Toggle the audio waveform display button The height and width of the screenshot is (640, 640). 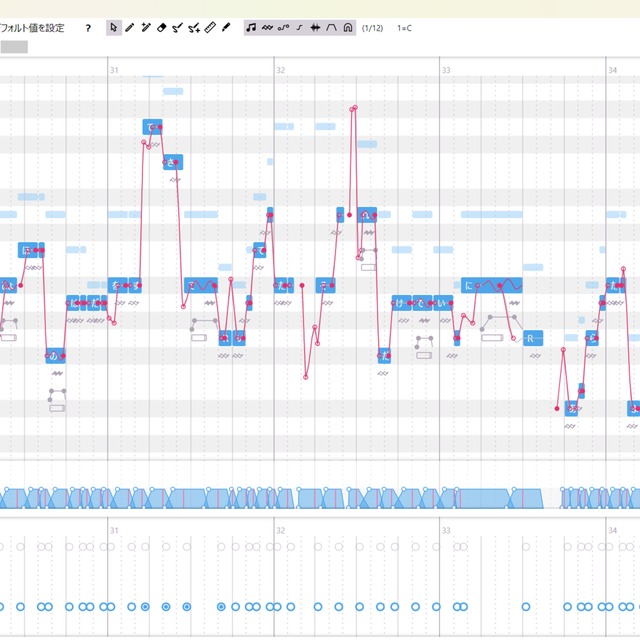tap(315, 28)
